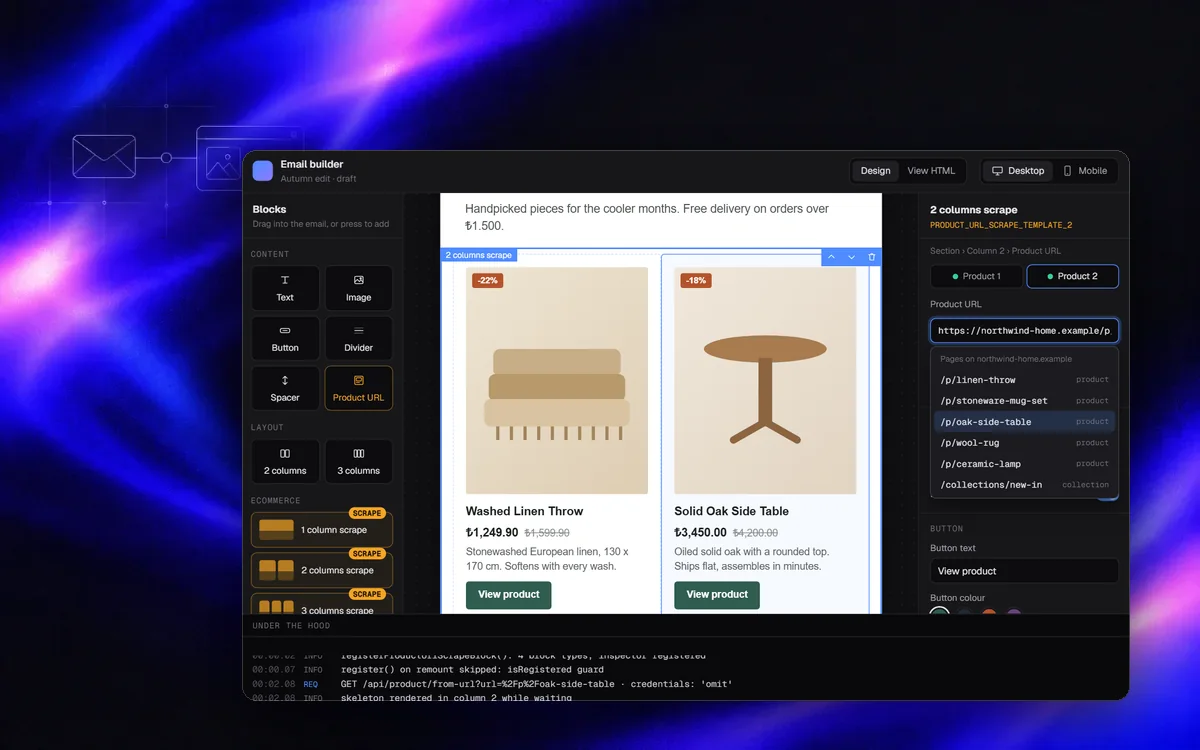1200x750 pixels.
Task: Click the struck-through ₺4,200.00 price
Action: [755, 533]
